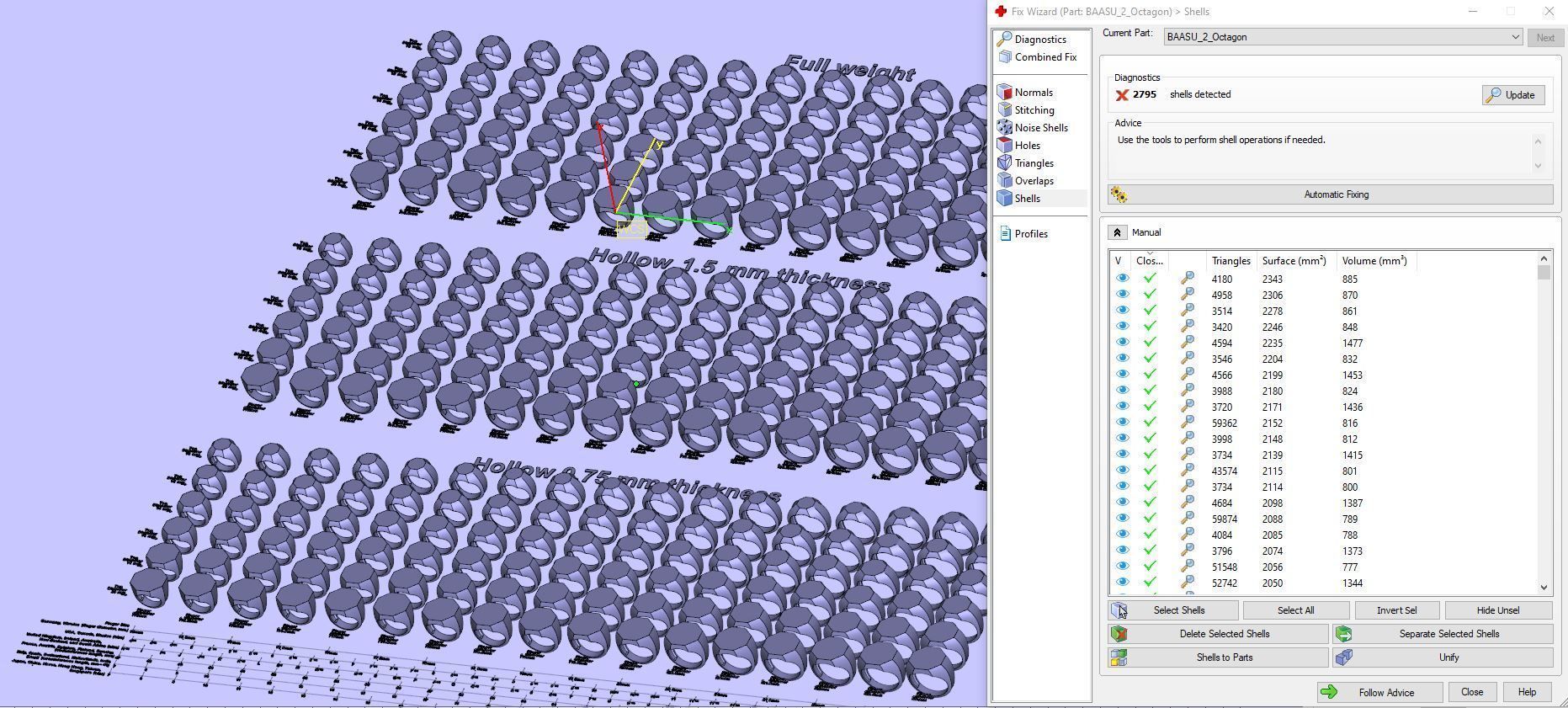Open Help for the Fix Wizard
Viewport: 1568px width, 708px height.
click(x=1527, y=692)
